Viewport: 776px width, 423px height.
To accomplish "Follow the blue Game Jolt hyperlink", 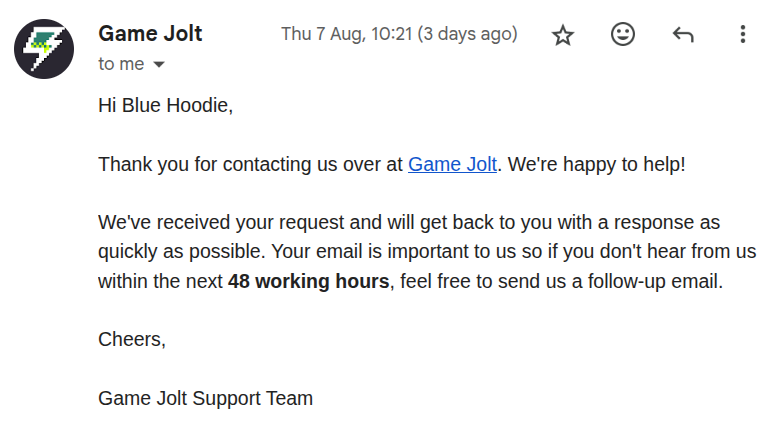I will (x=452, y=164).
